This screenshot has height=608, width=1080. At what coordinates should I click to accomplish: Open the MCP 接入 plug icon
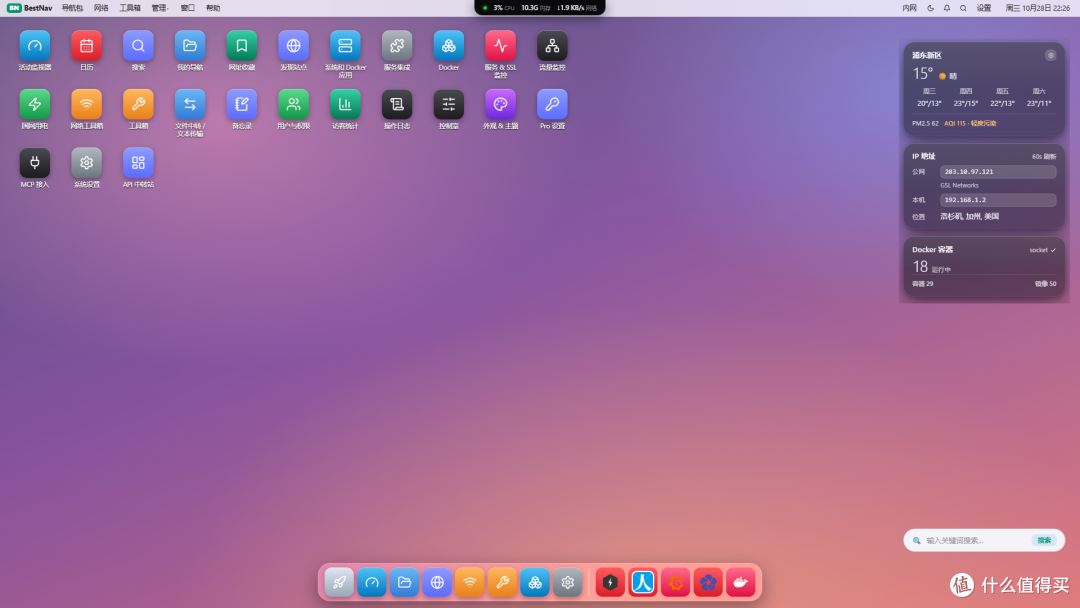(34, 163)
